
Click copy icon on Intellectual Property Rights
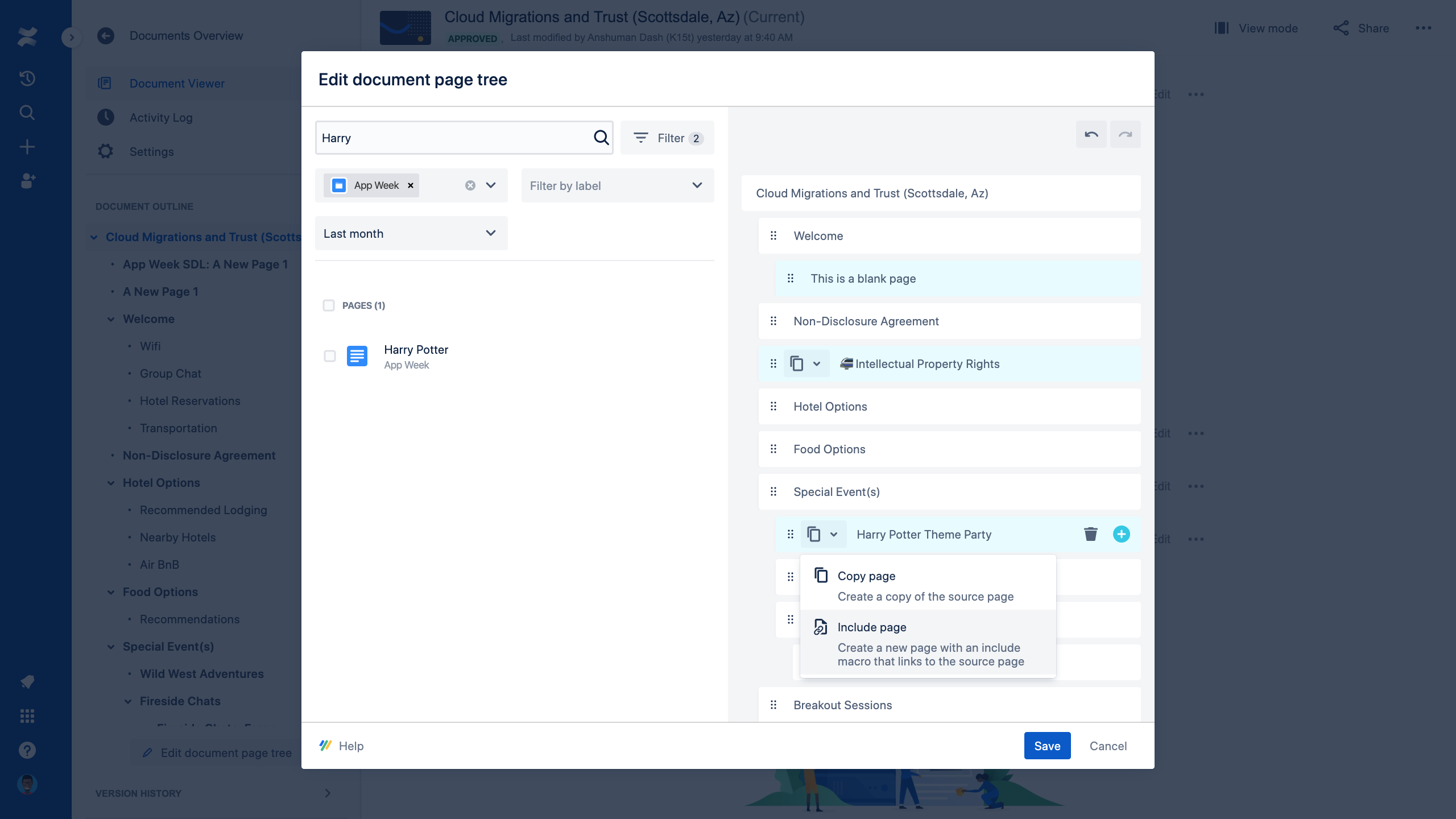pos(797,363)
